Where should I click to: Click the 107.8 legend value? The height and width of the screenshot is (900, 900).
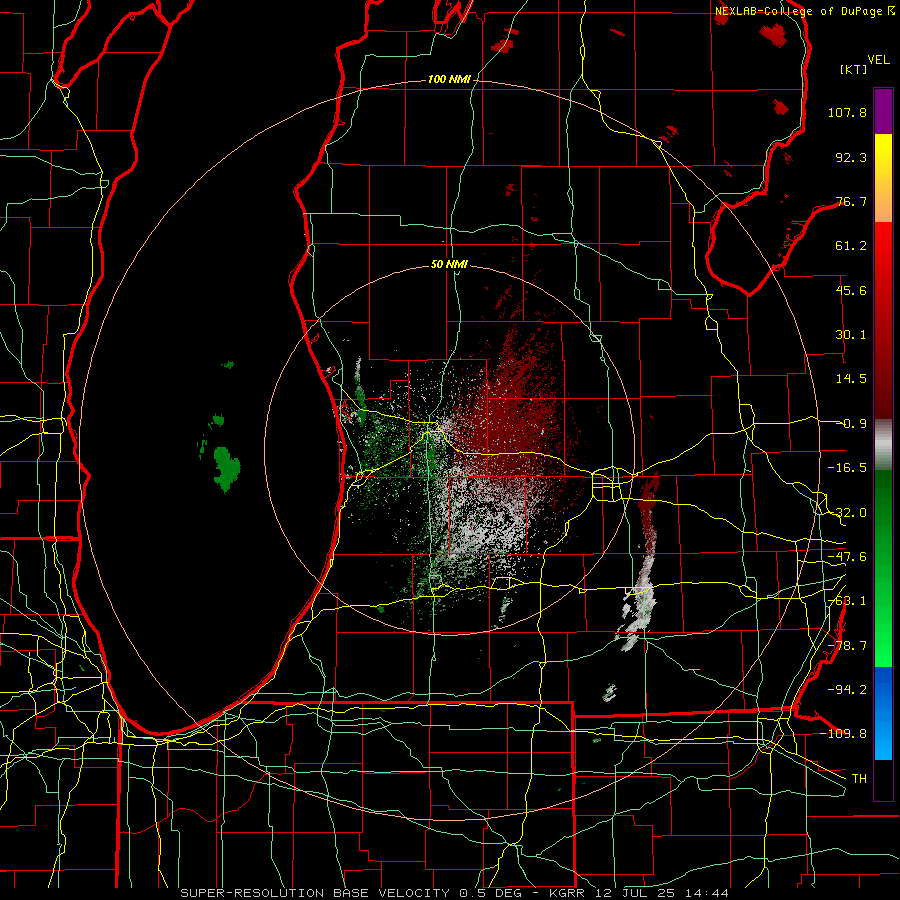click(847, 112)
